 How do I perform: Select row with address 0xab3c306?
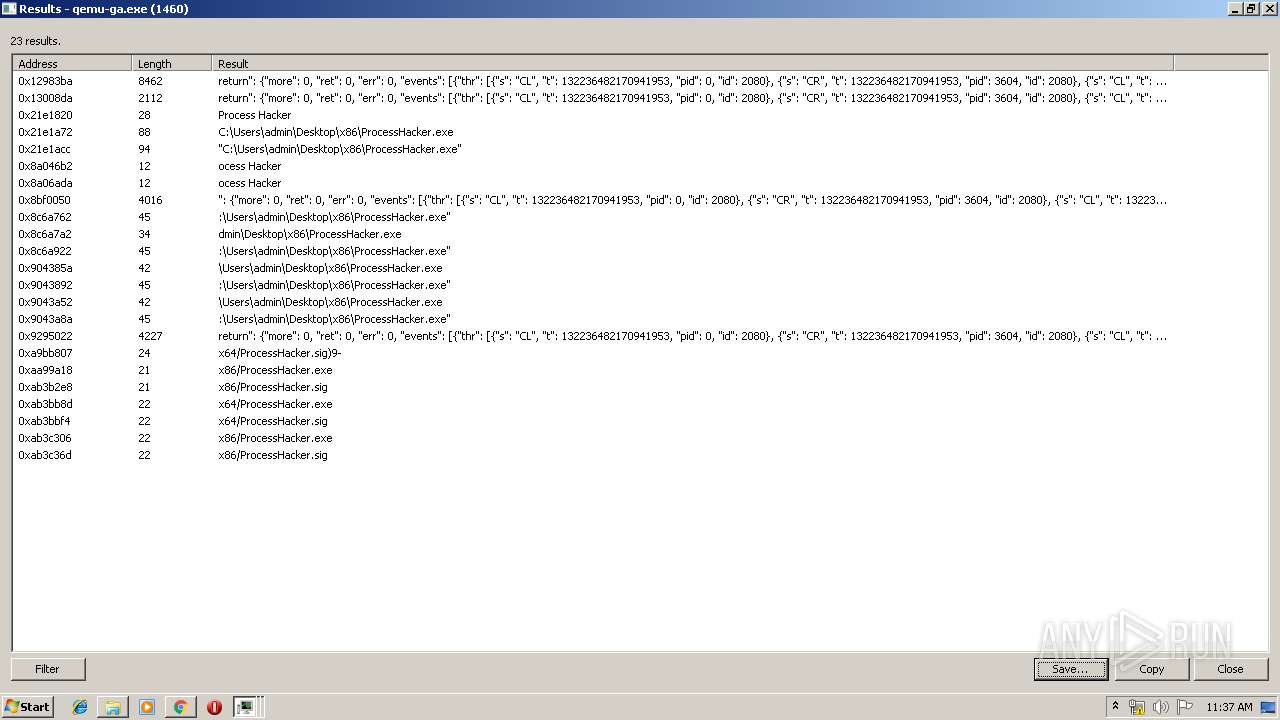[x=593, y=438]
